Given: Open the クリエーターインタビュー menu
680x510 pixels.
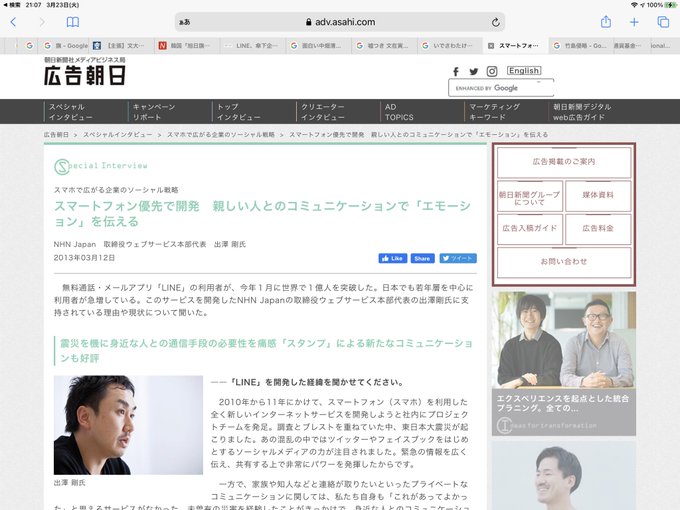Looking at the screenshot, I should pyautogui.click(x=323, y=112).
